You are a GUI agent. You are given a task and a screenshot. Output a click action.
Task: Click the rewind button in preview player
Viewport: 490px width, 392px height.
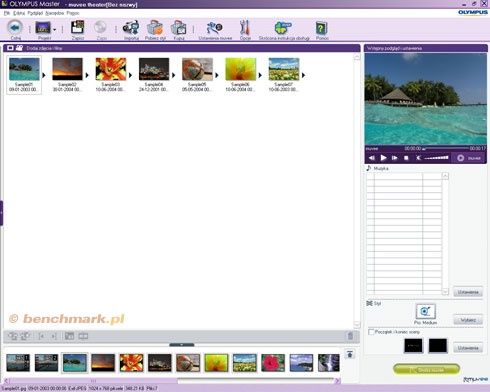372,158
